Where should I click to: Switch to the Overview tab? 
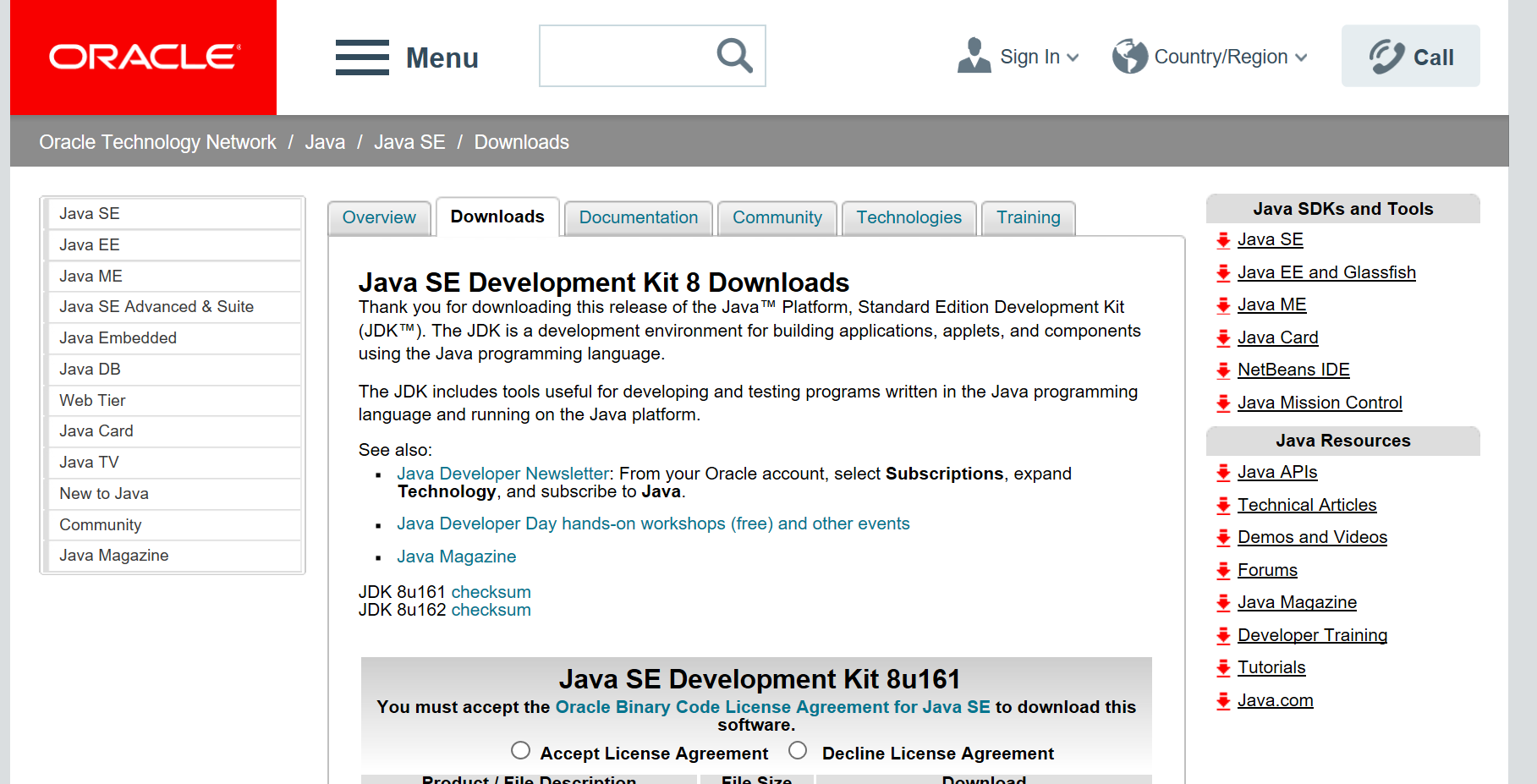point(379,218)
